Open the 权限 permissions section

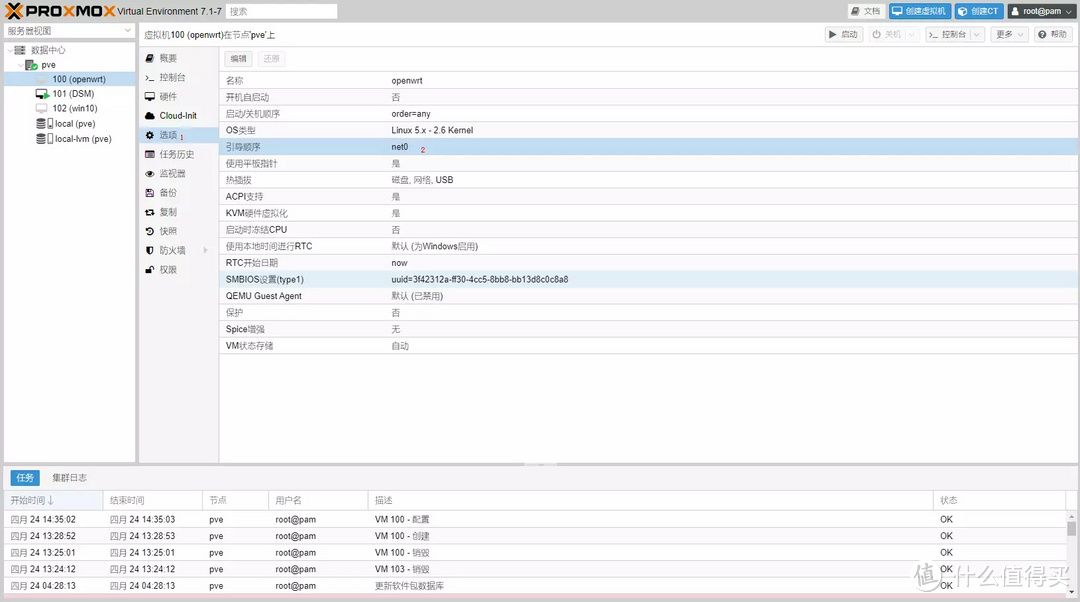(167, 270)
